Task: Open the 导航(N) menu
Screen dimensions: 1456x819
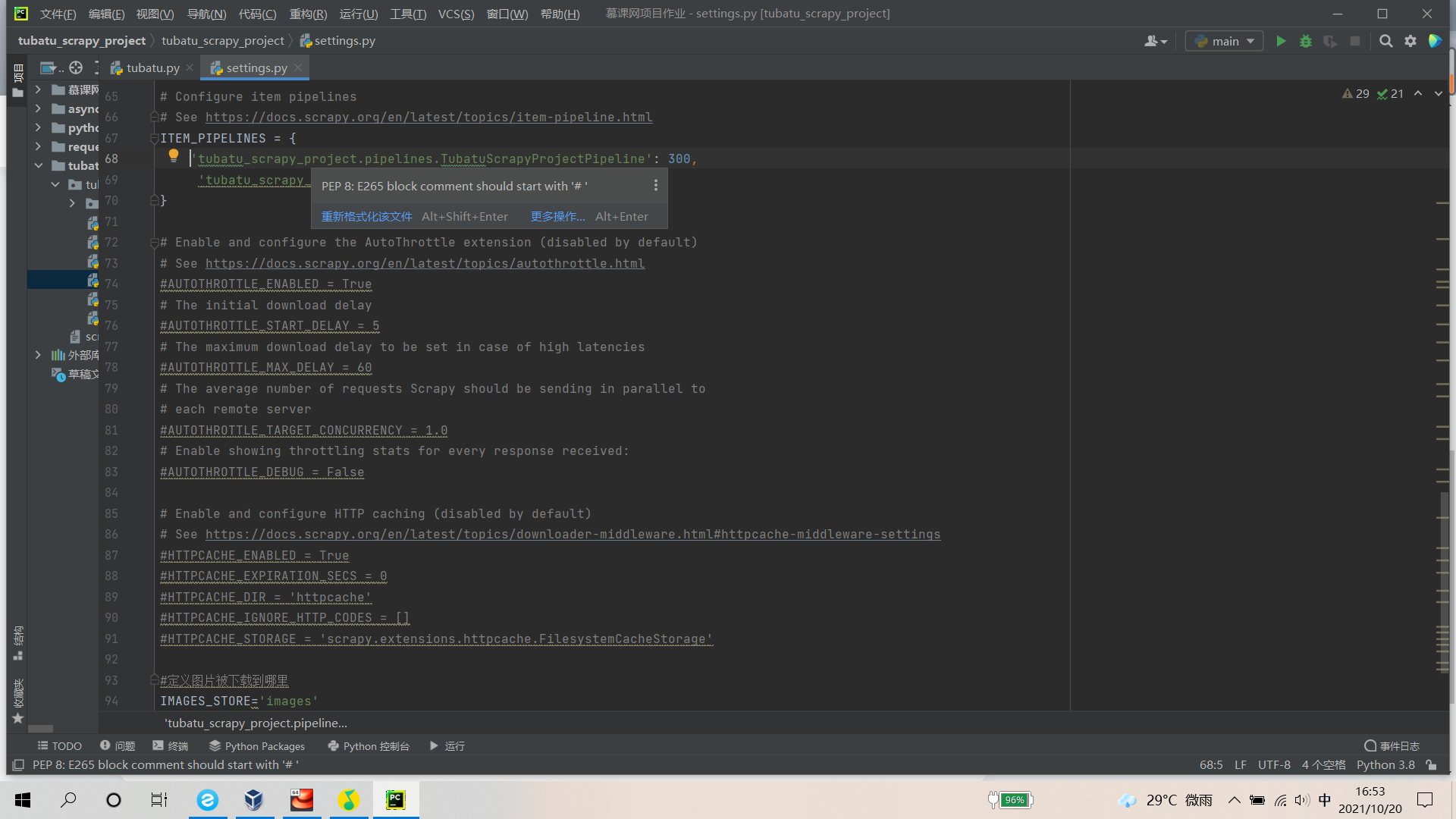Action: click(206, 14)
